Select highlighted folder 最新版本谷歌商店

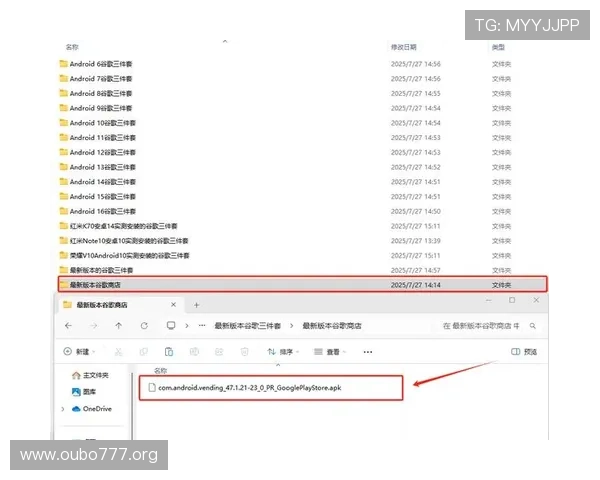(x=302, y=285)
